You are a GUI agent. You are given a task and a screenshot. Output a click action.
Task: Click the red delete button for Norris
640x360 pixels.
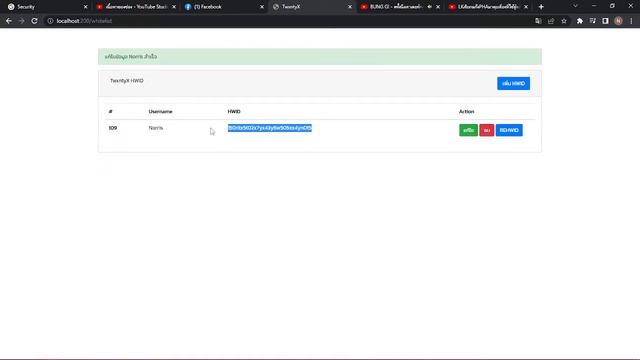point(487,130)
